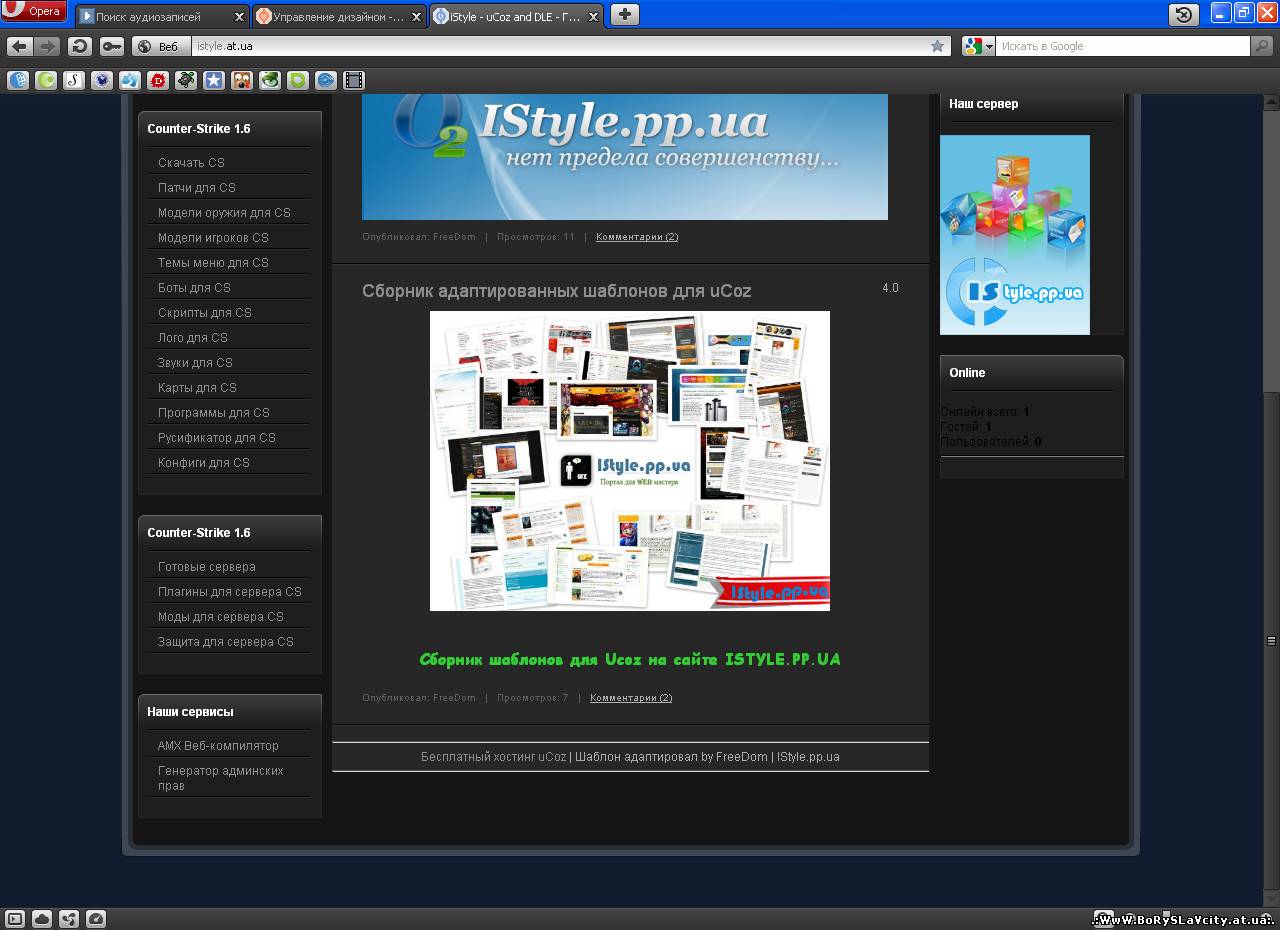1280x930 pixels.
Task: Open the green tag bookmark icon
Action: tap(298, 81)
